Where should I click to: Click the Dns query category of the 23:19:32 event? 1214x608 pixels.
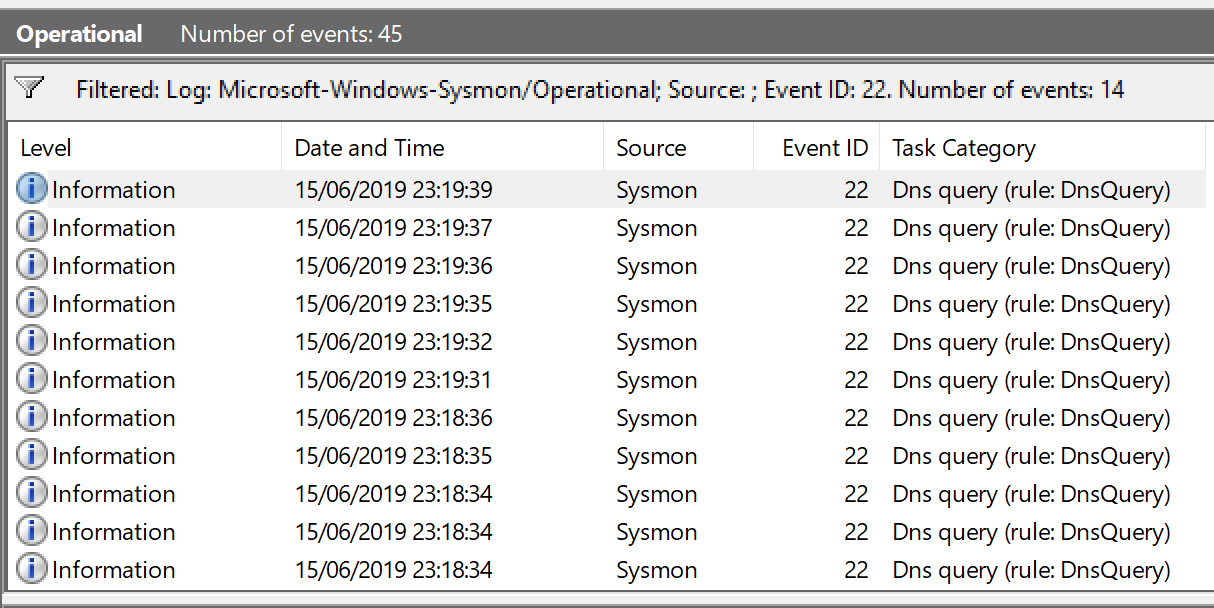[1031, 342]
